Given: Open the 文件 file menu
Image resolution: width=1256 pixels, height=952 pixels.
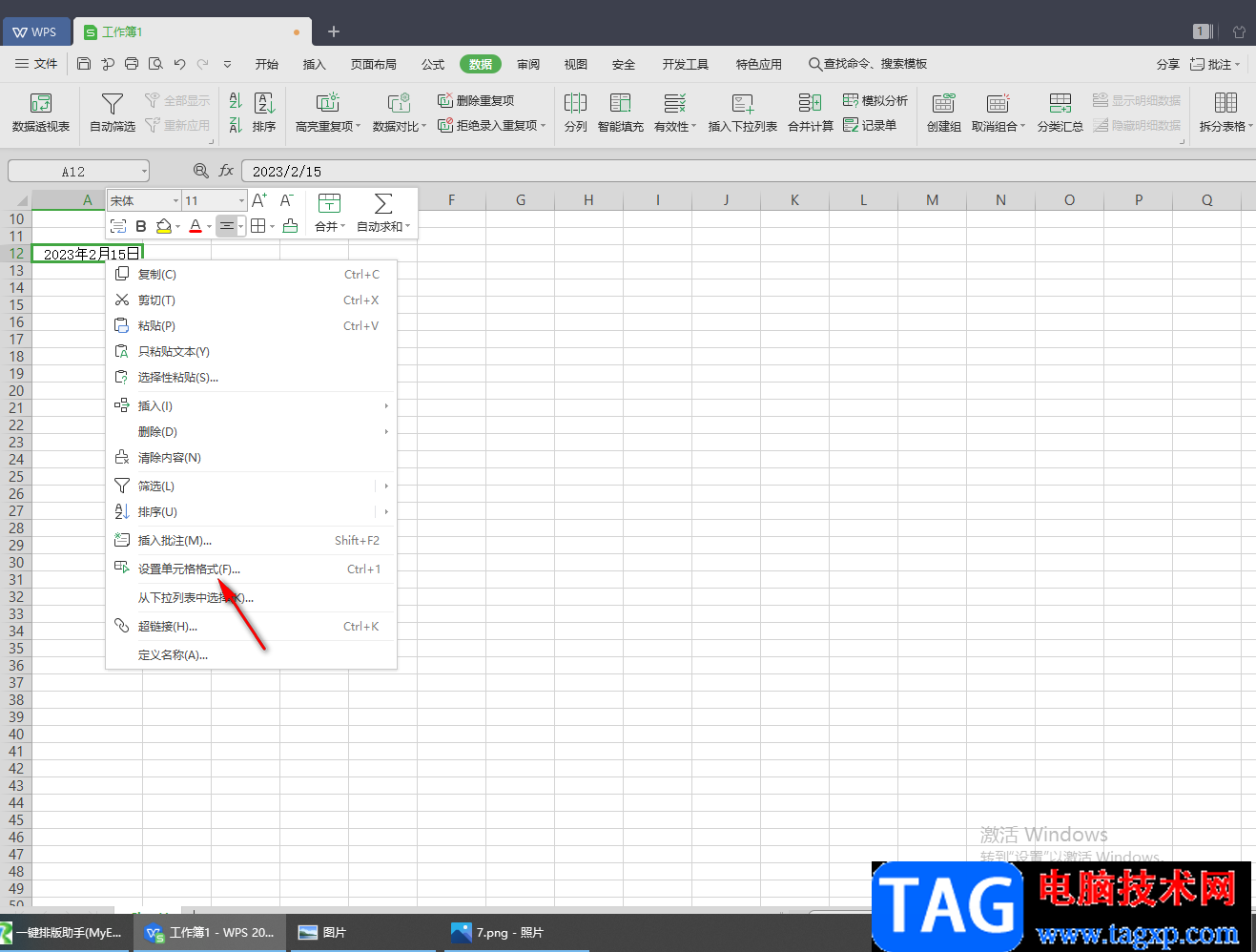Looking at the screenshot, I should click(37, 64).
